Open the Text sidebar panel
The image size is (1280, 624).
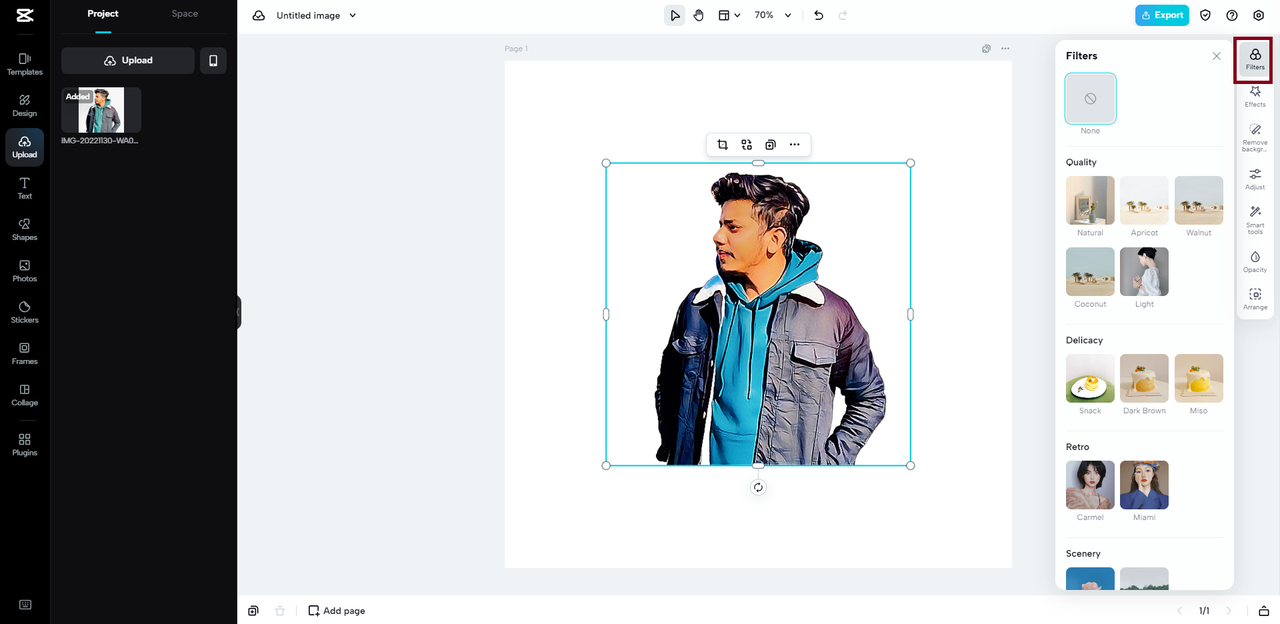[x=25, y=188]
